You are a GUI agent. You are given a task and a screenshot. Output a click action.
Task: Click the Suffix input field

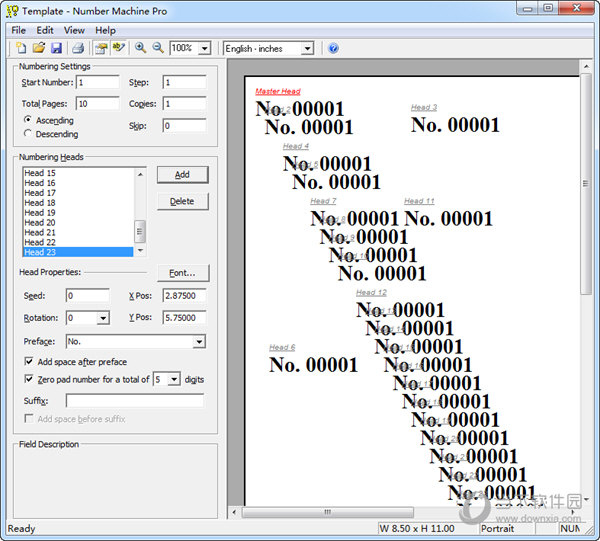pos(135,401)
